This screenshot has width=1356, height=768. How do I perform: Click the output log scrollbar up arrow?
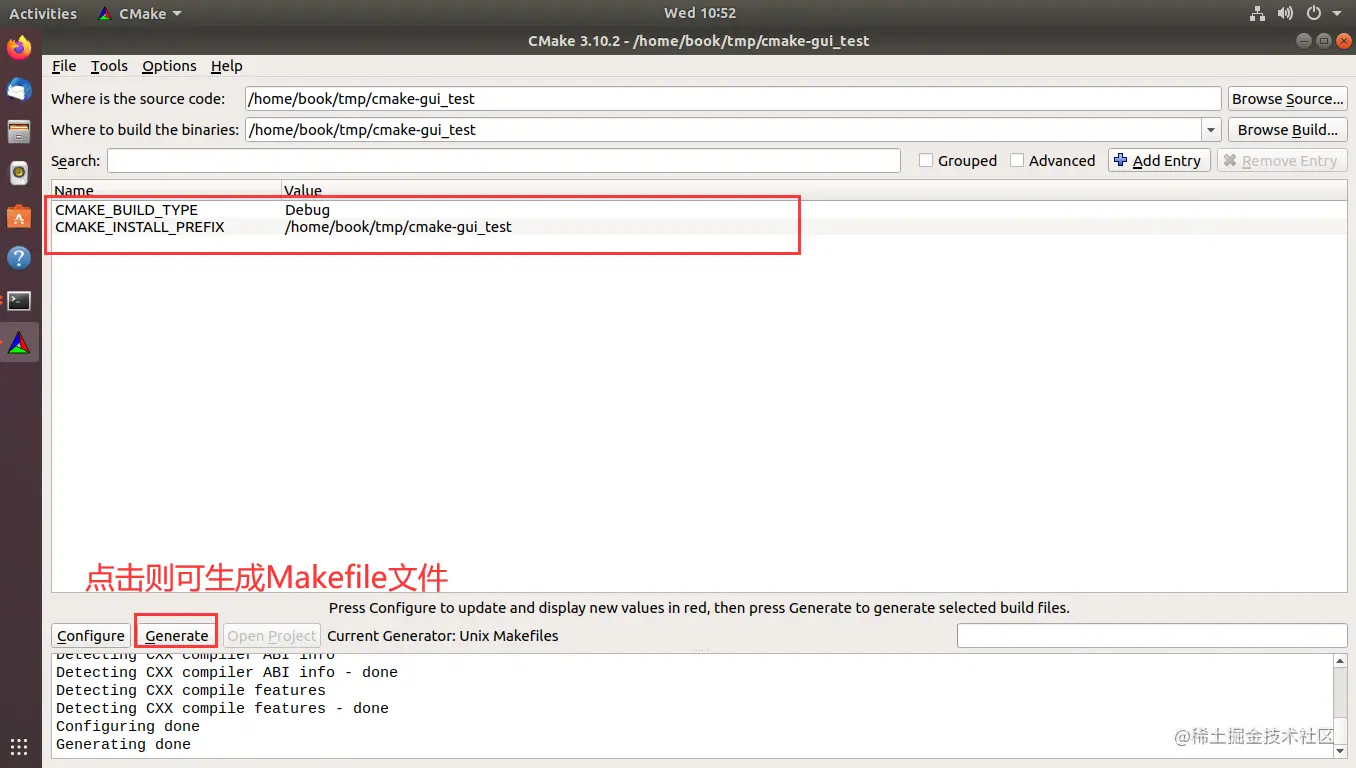pyautogui.click(x=1340, y=662)
